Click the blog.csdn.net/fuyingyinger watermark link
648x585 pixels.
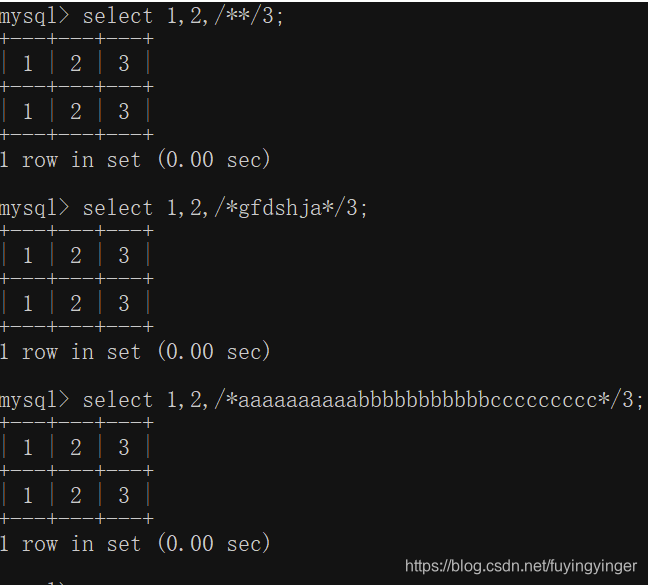tap(521, 566)
